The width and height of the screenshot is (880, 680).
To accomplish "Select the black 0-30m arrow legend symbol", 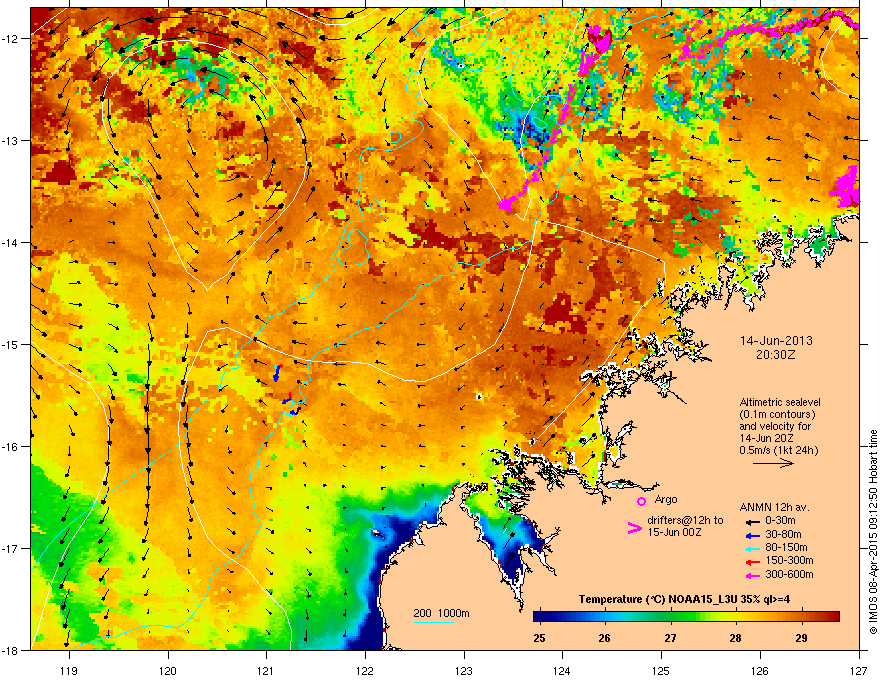I will 752,521.
